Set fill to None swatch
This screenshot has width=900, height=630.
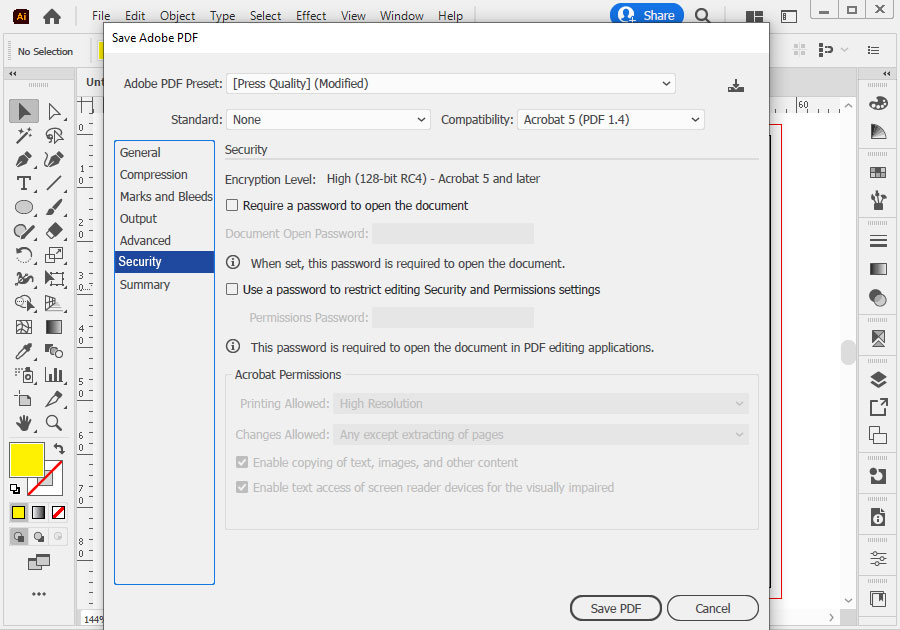click(x=59, y=512)
